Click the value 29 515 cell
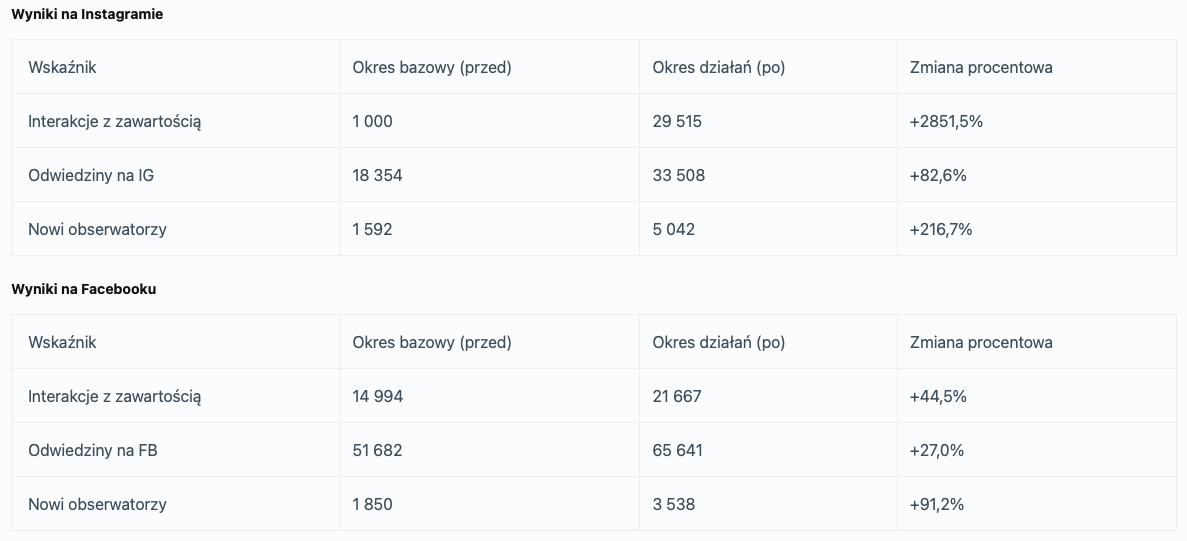This screenshot has height=541, width=1187. click(x=677, y=121)
